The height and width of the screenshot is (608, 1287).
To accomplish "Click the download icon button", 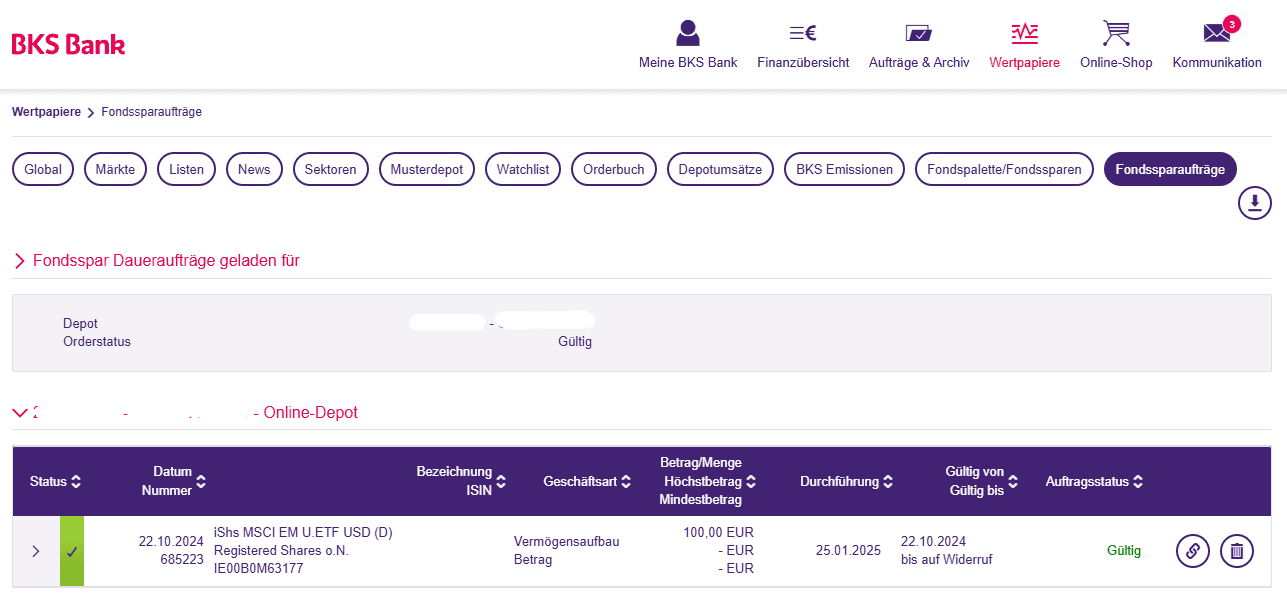I will [x=1255, y=203].
